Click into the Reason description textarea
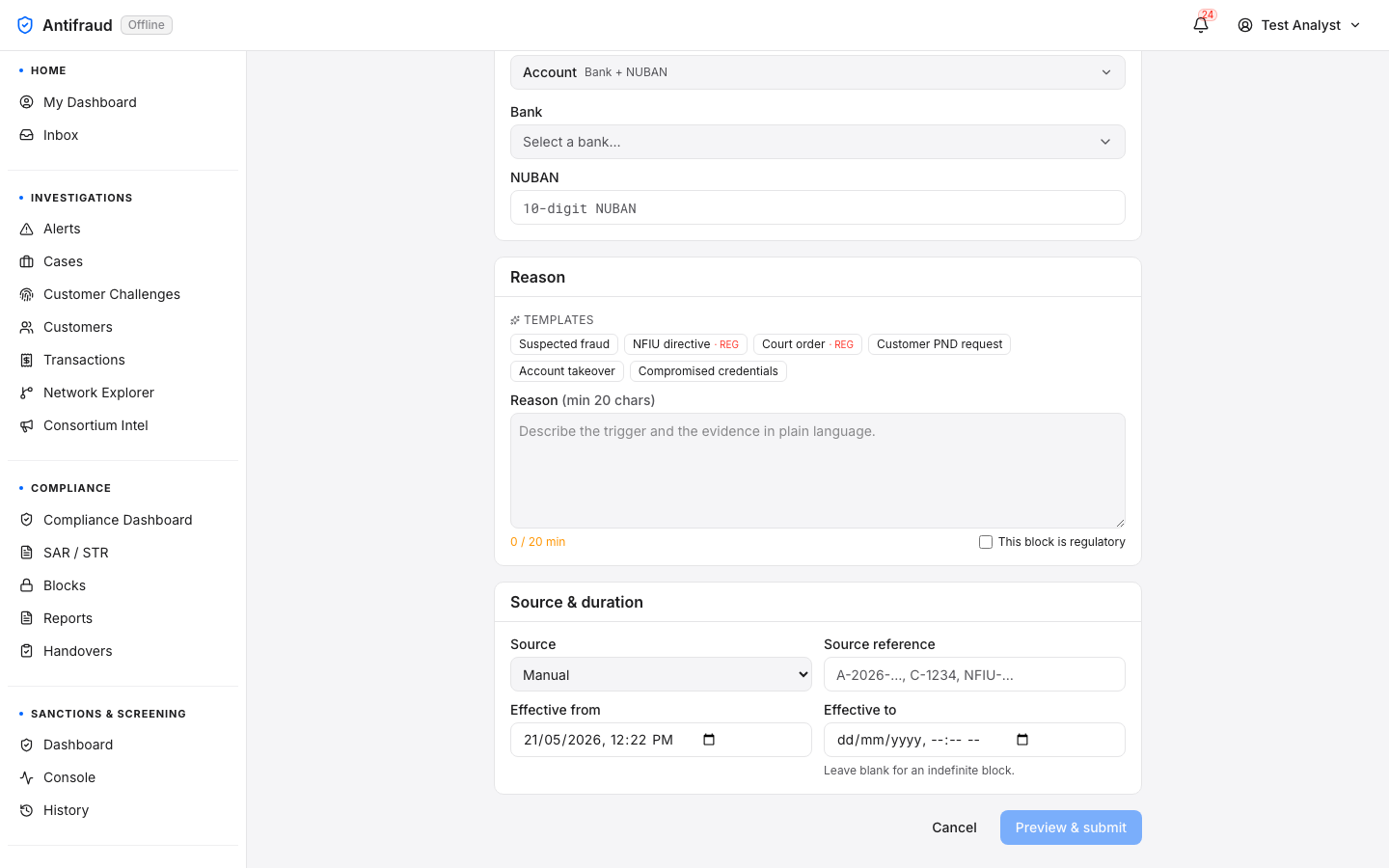1389x868 pixels. click(x=818, y=471)
